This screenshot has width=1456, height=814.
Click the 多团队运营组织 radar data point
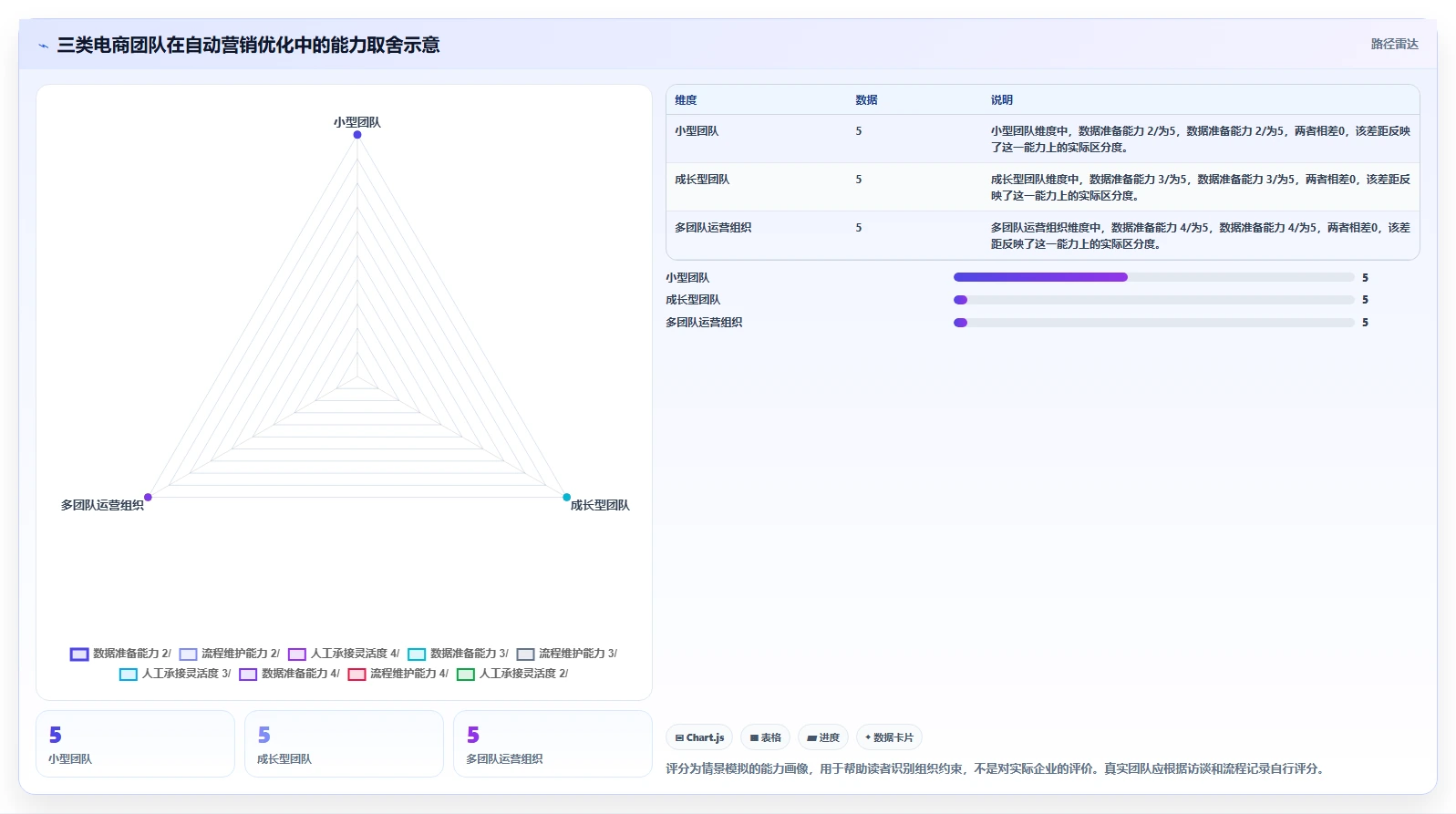coord(148,497)
